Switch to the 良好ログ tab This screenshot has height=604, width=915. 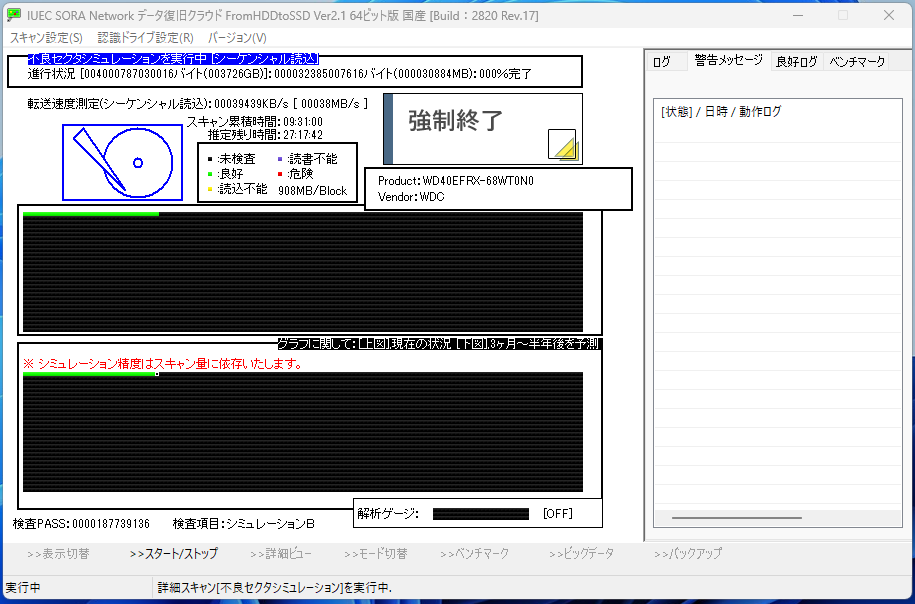[796, 62]
